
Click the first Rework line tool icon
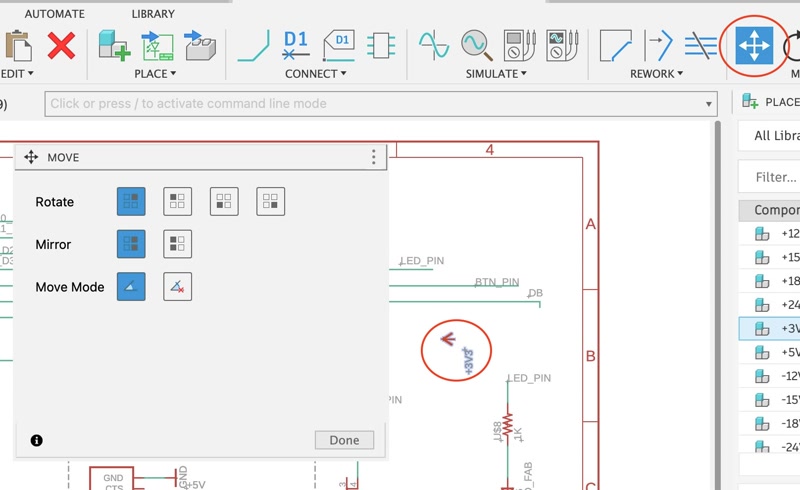pos(615,45)
